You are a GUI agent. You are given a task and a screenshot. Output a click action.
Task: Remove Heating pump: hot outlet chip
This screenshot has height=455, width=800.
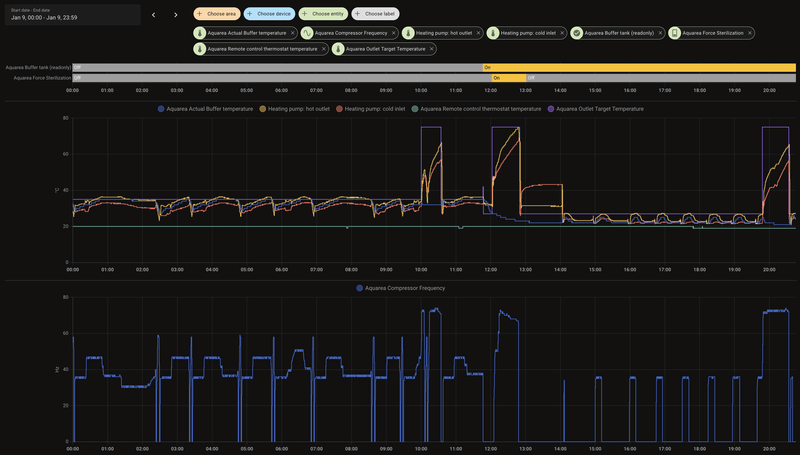[478, 33]
